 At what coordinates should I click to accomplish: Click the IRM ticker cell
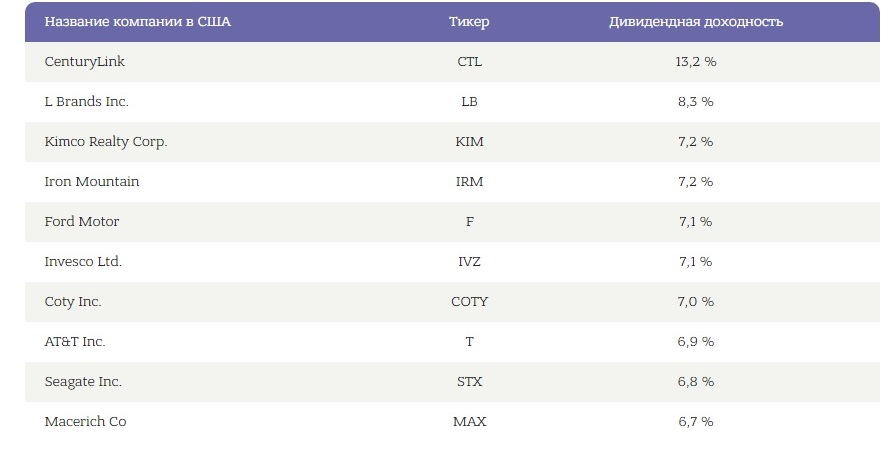(469, 182)
